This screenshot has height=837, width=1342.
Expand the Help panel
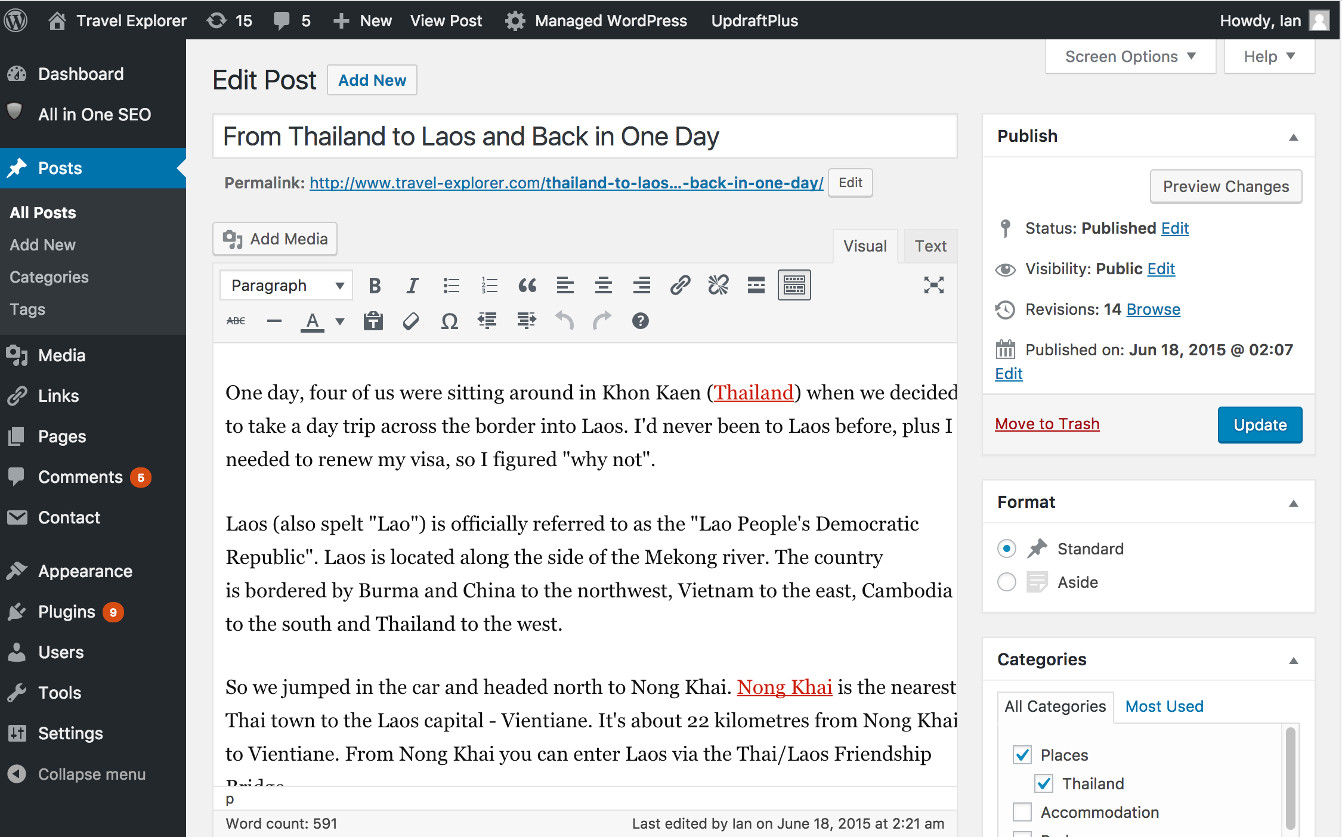1269,57
